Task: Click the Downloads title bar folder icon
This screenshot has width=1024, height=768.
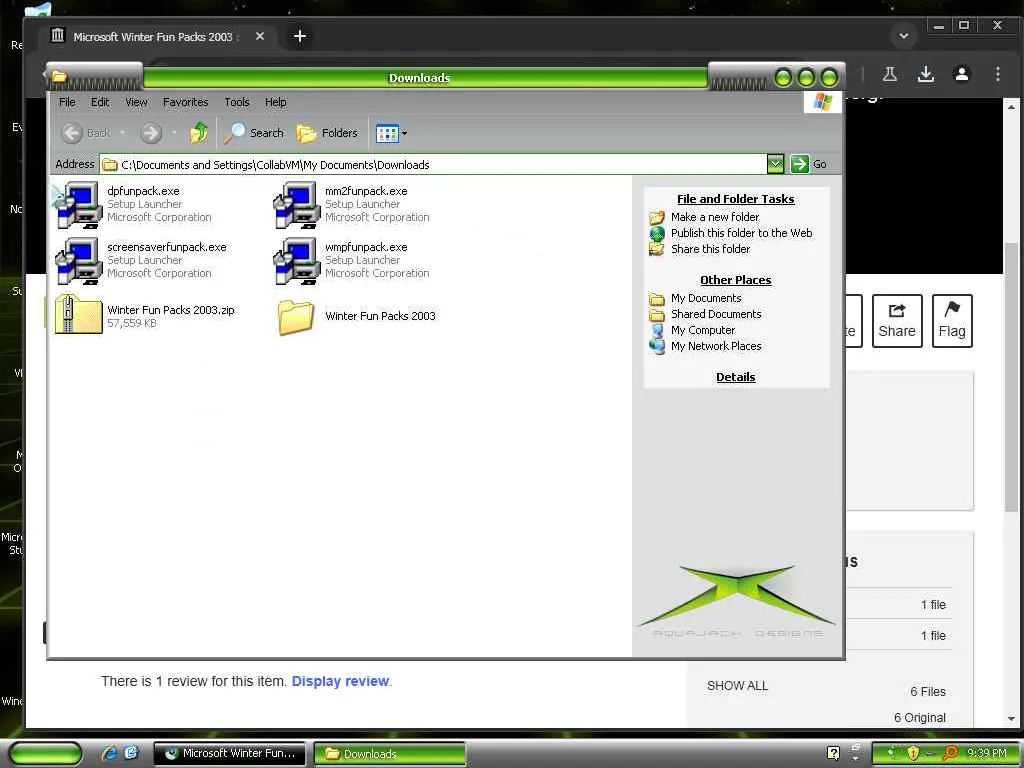Action: pos(59,77)
